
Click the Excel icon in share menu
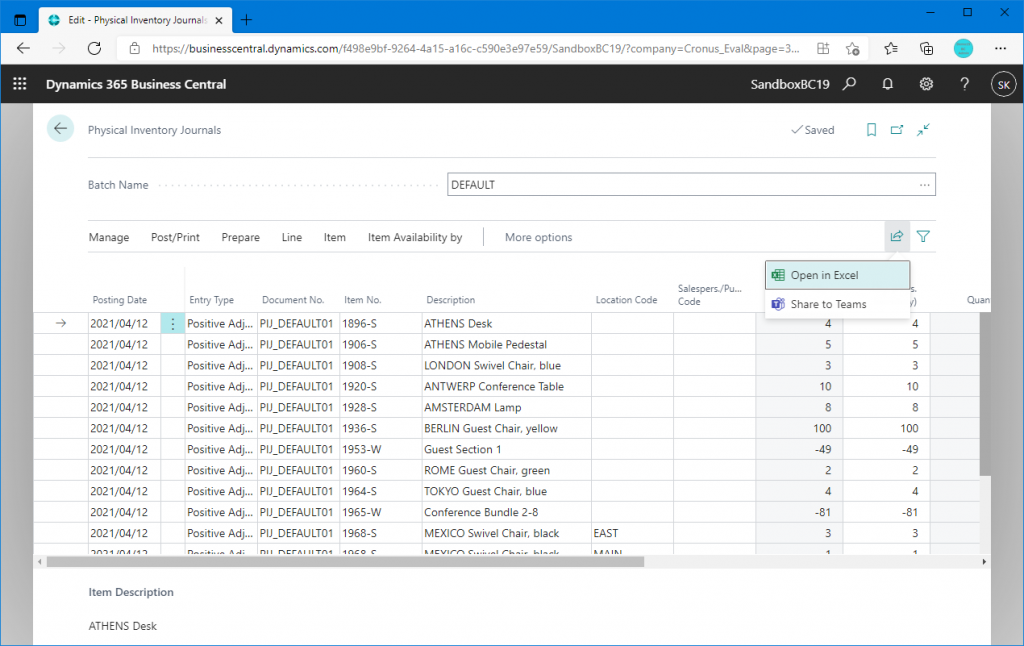pyautogui.click(x=778, y=275)
